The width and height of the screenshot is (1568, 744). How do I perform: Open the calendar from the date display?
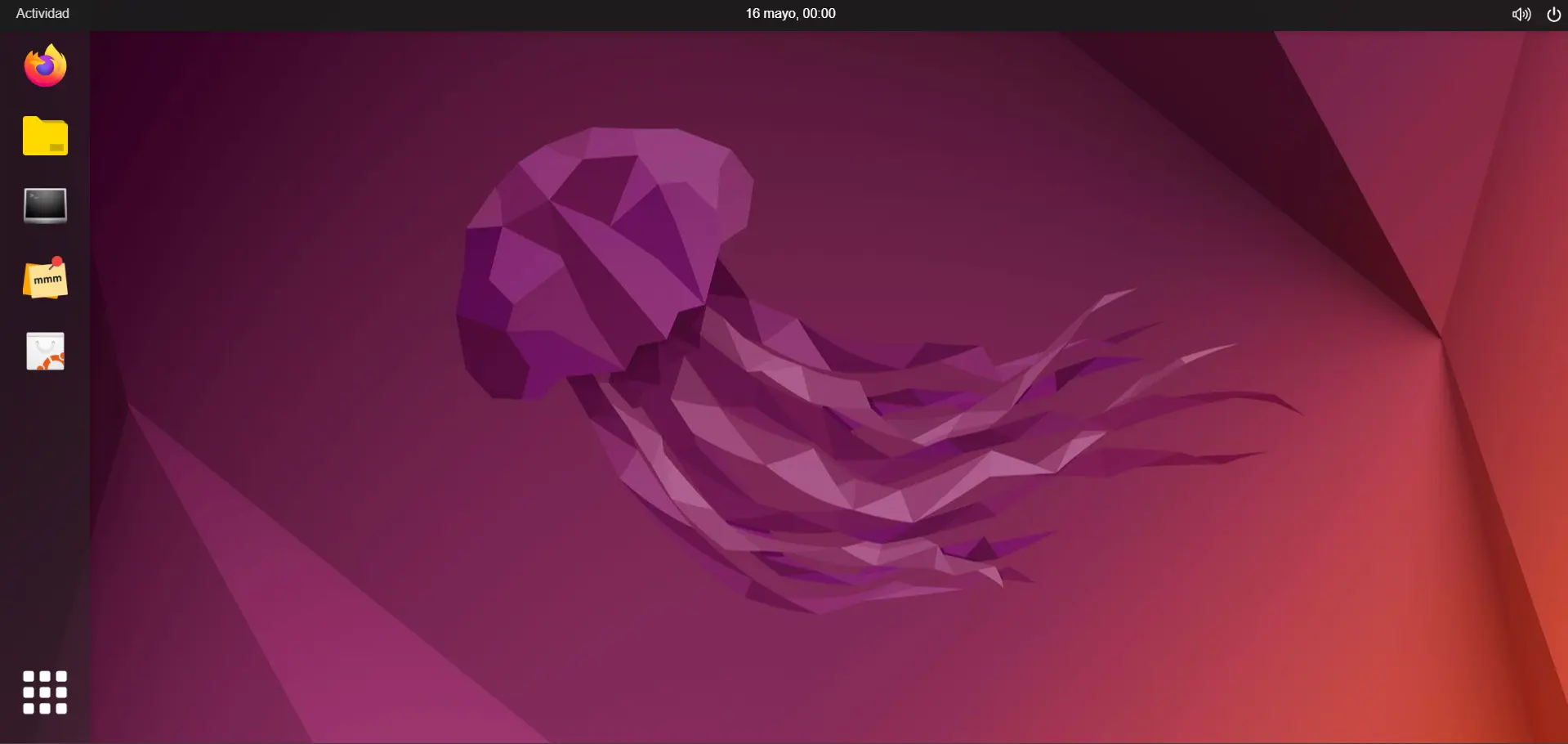(789, 13)
